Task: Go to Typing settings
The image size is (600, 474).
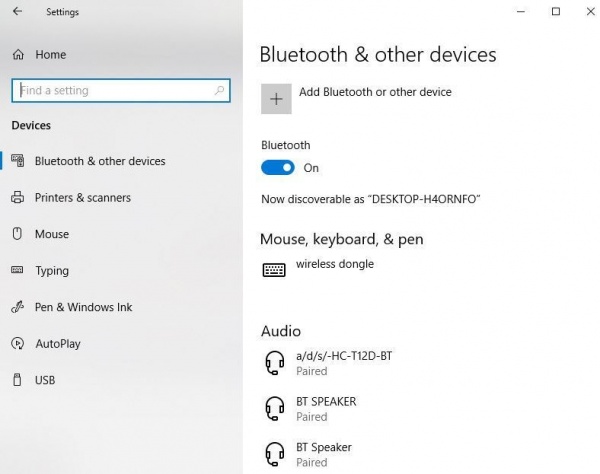Action: point(52,271)
